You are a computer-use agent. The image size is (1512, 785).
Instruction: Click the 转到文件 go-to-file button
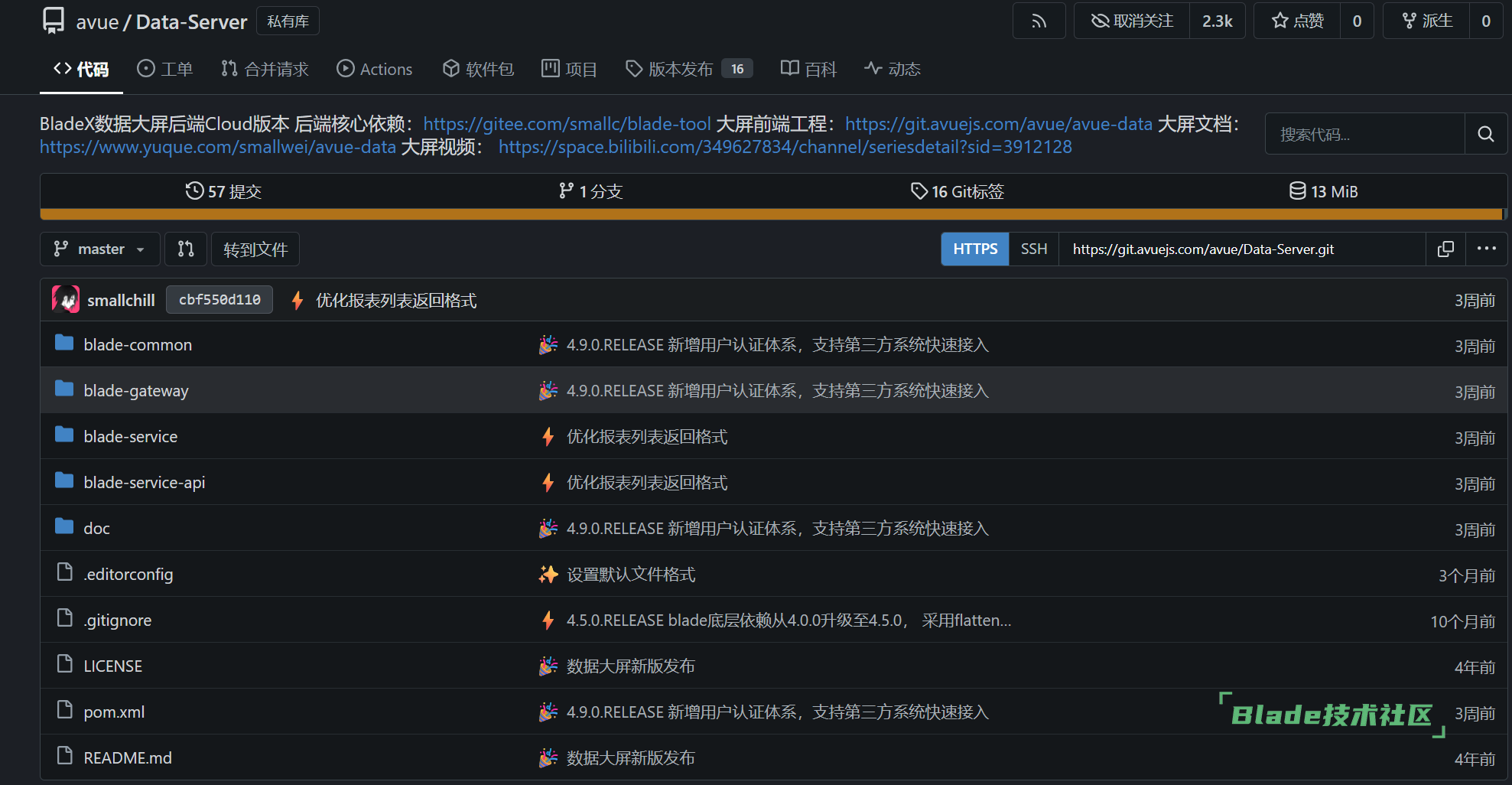point(255,249)
